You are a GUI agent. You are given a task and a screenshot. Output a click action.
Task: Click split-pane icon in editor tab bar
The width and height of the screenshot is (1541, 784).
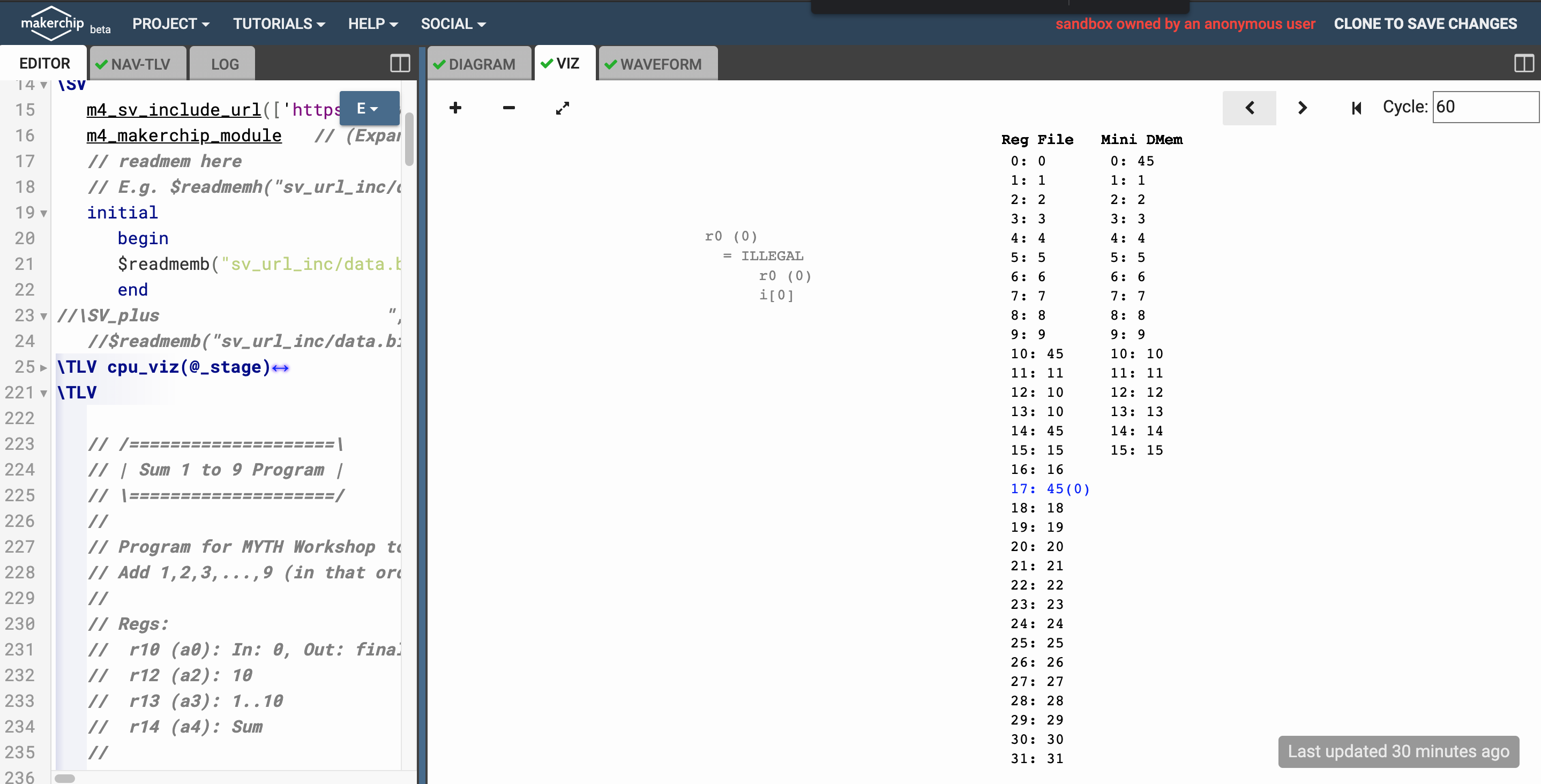click(x=400, y=63)
